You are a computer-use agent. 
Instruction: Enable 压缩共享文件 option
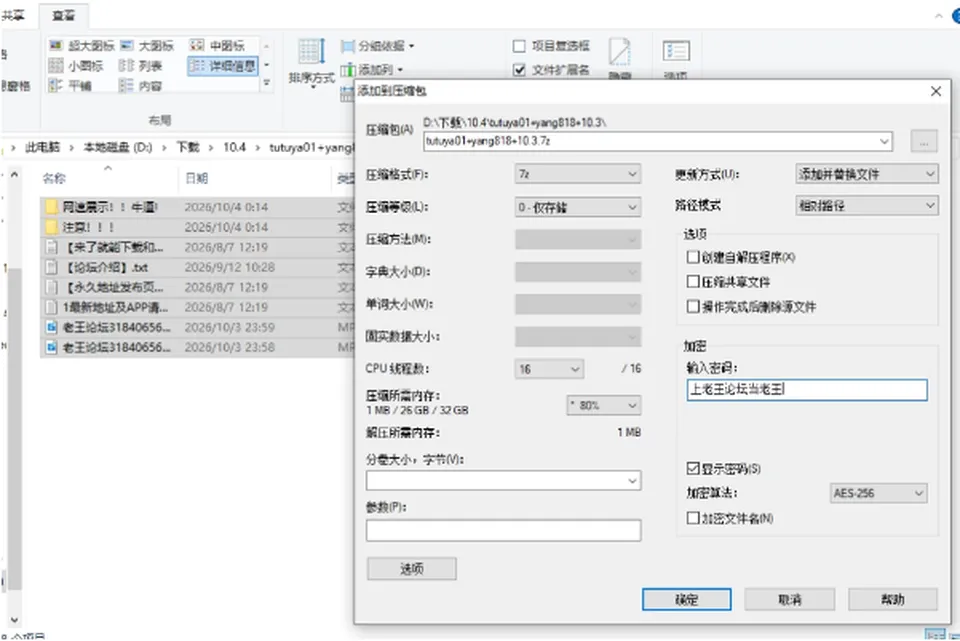(x=693, y=282)
